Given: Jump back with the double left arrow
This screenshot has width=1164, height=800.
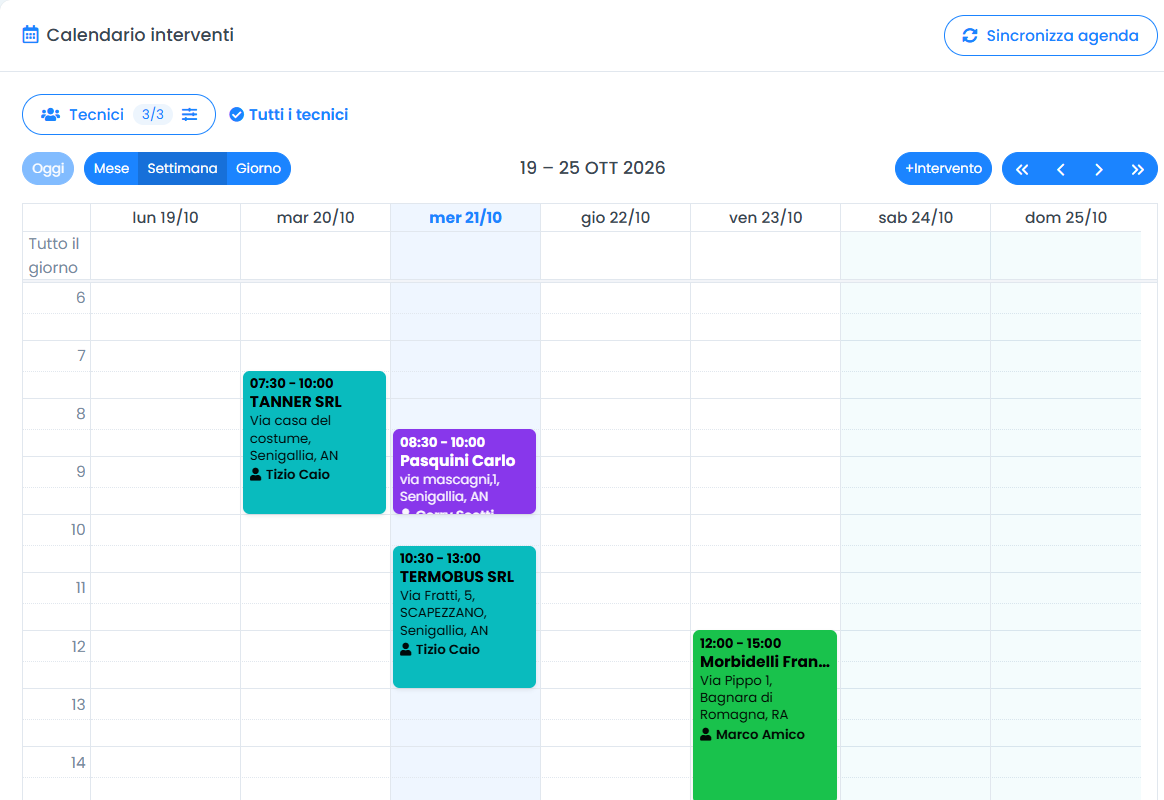Looking at the screenshot, I should point(1022,169).
